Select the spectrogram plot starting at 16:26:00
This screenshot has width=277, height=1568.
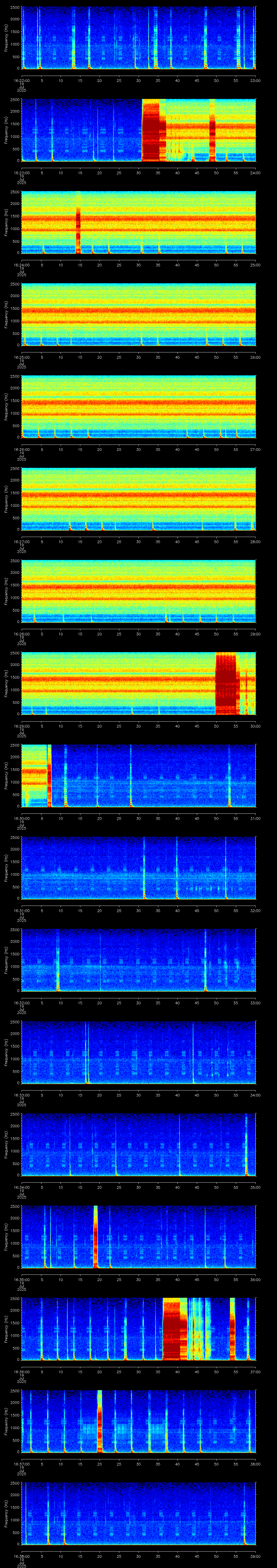138,407
